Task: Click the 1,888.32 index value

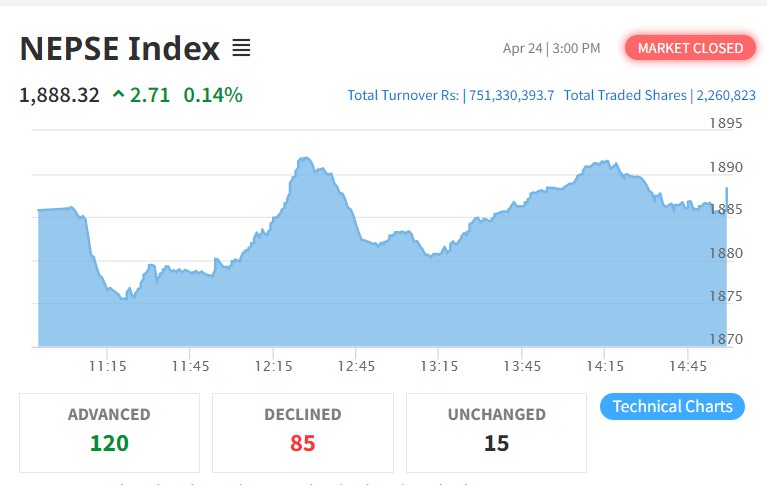Action: pos(59,95)
